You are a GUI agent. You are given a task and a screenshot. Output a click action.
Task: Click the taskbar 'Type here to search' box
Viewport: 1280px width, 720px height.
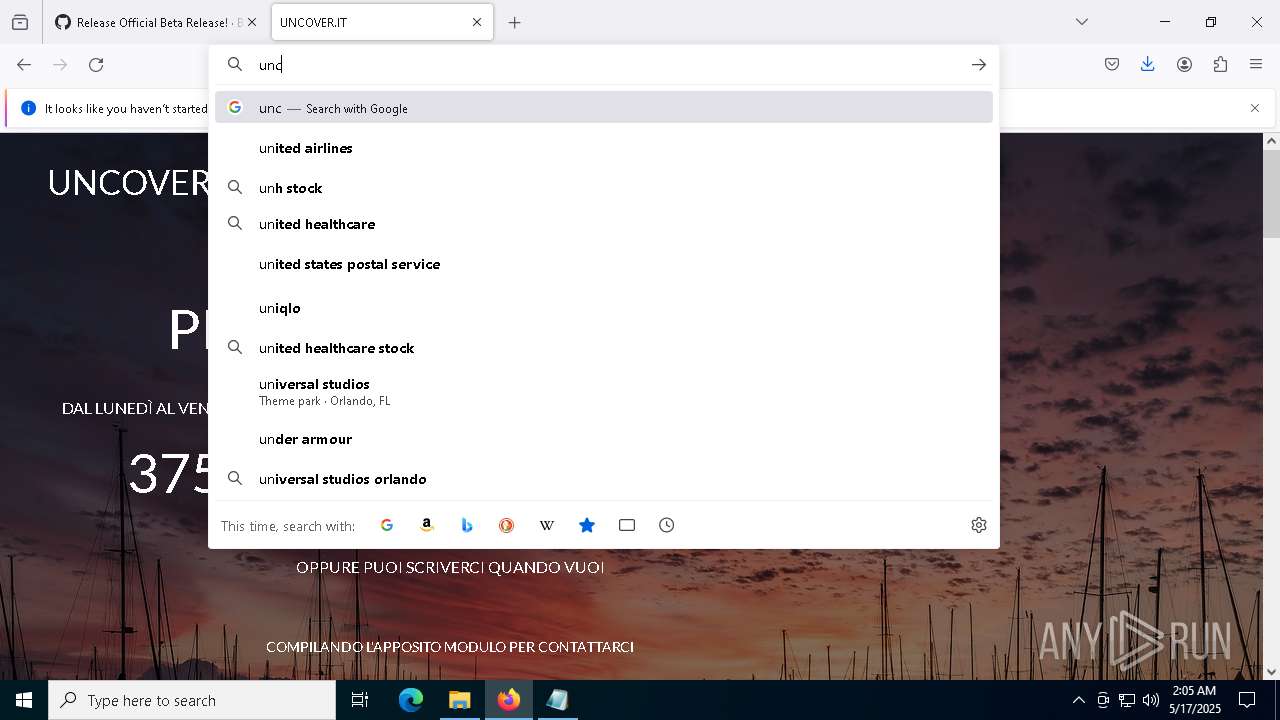[x=192, y=700]
